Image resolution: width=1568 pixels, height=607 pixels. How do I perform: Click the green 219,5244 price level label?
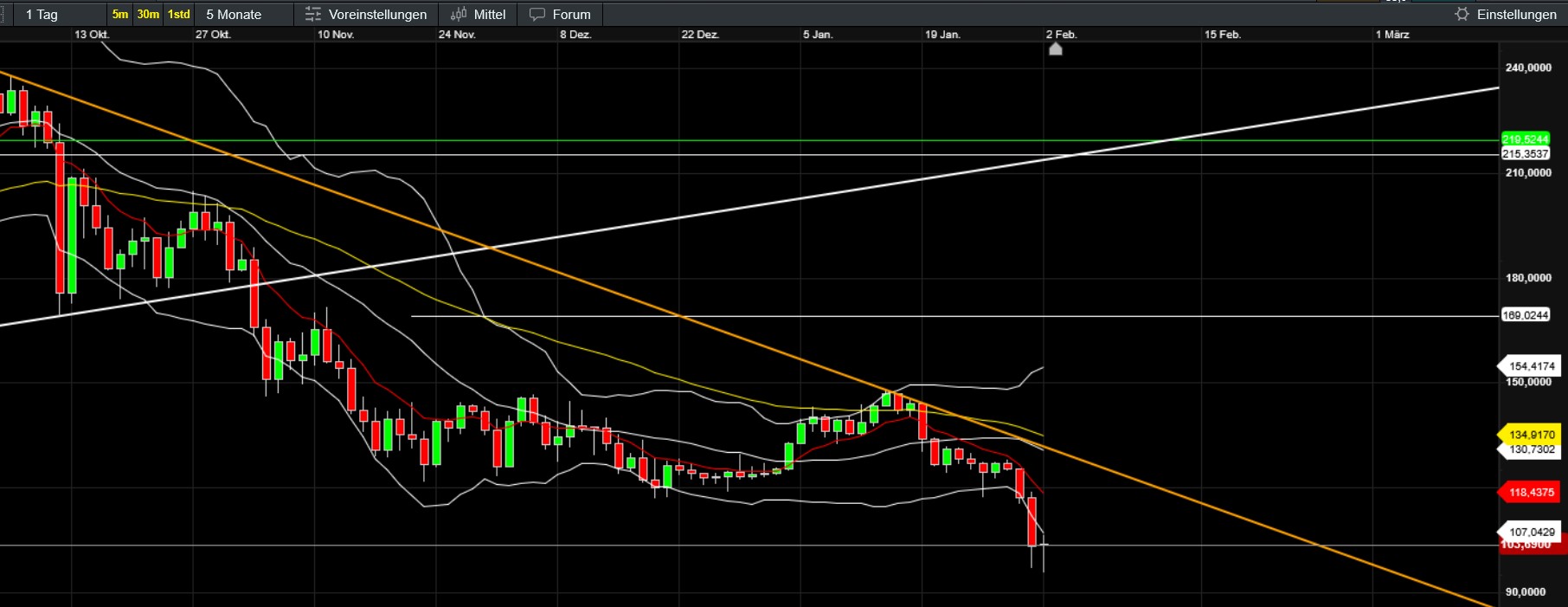1525,139
